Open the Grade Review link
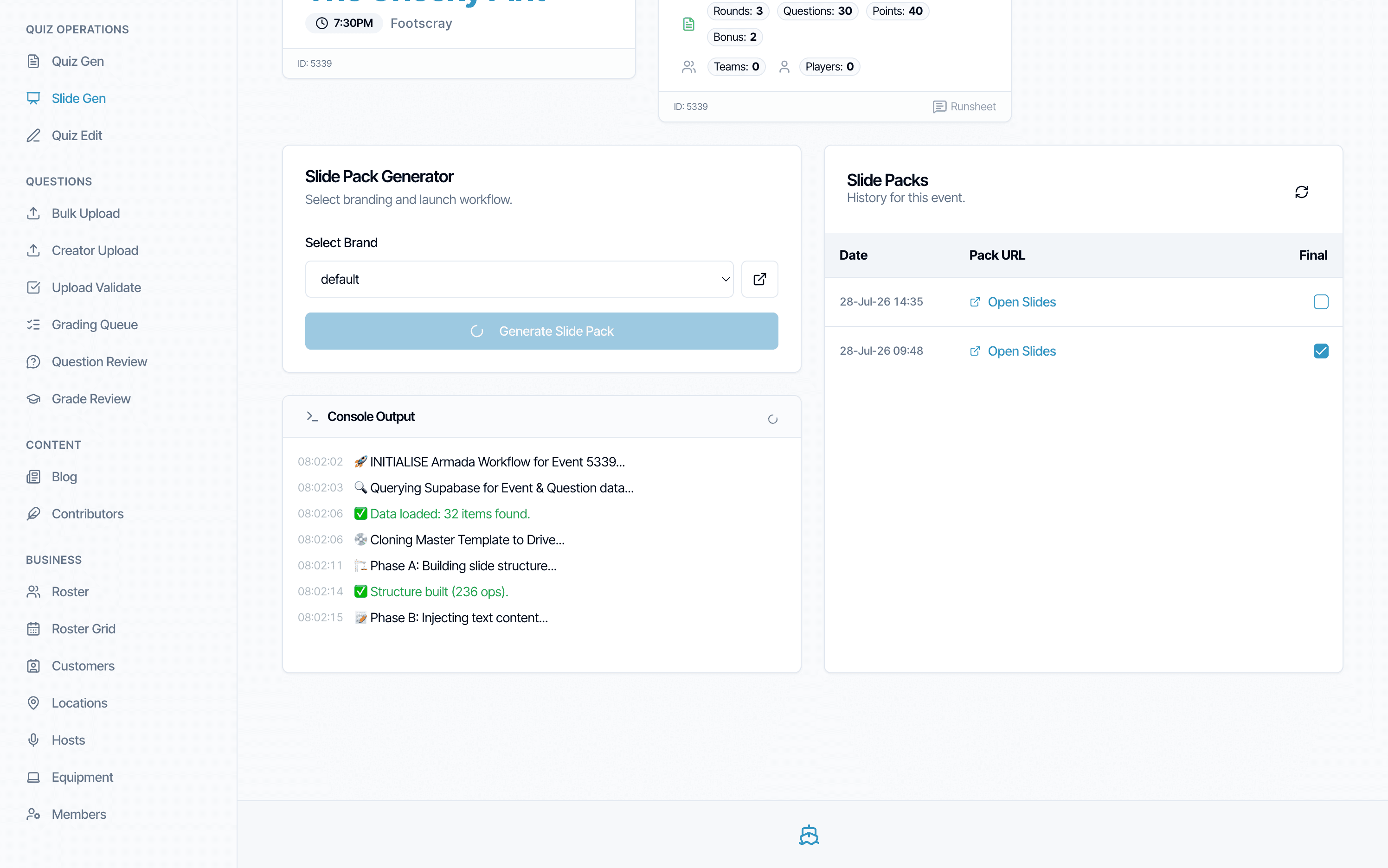This screenshot has height=868, width=1388. [x=91, y=399]
